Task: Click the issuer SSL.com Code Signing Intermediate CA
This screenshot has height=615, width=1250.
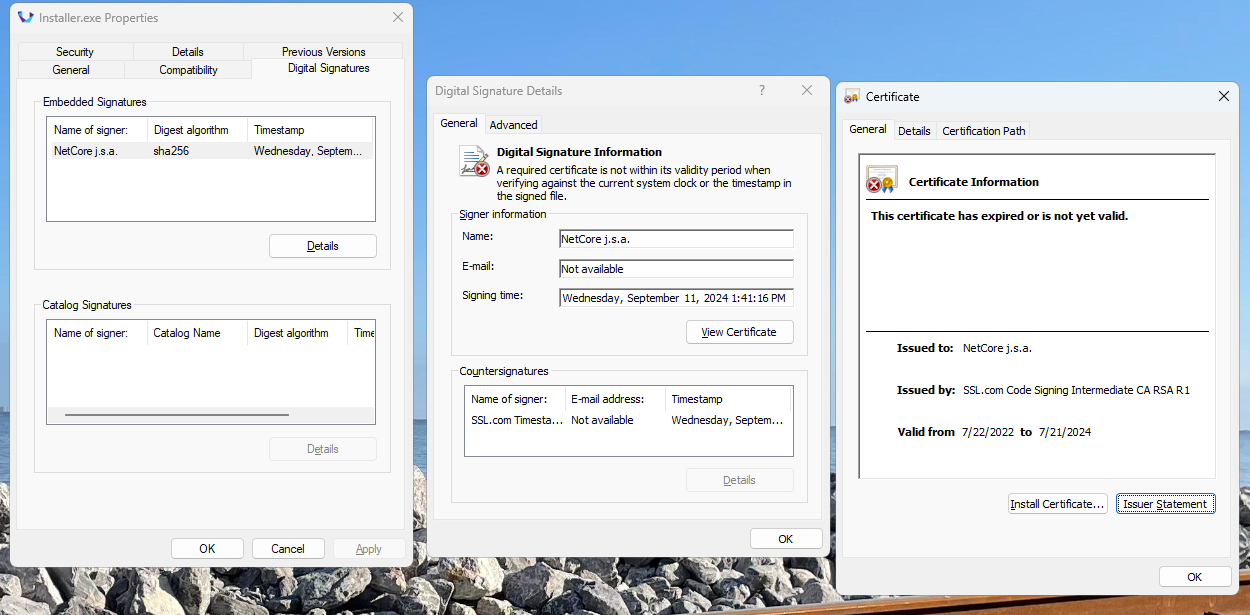Action: [x=1076, y=390]
